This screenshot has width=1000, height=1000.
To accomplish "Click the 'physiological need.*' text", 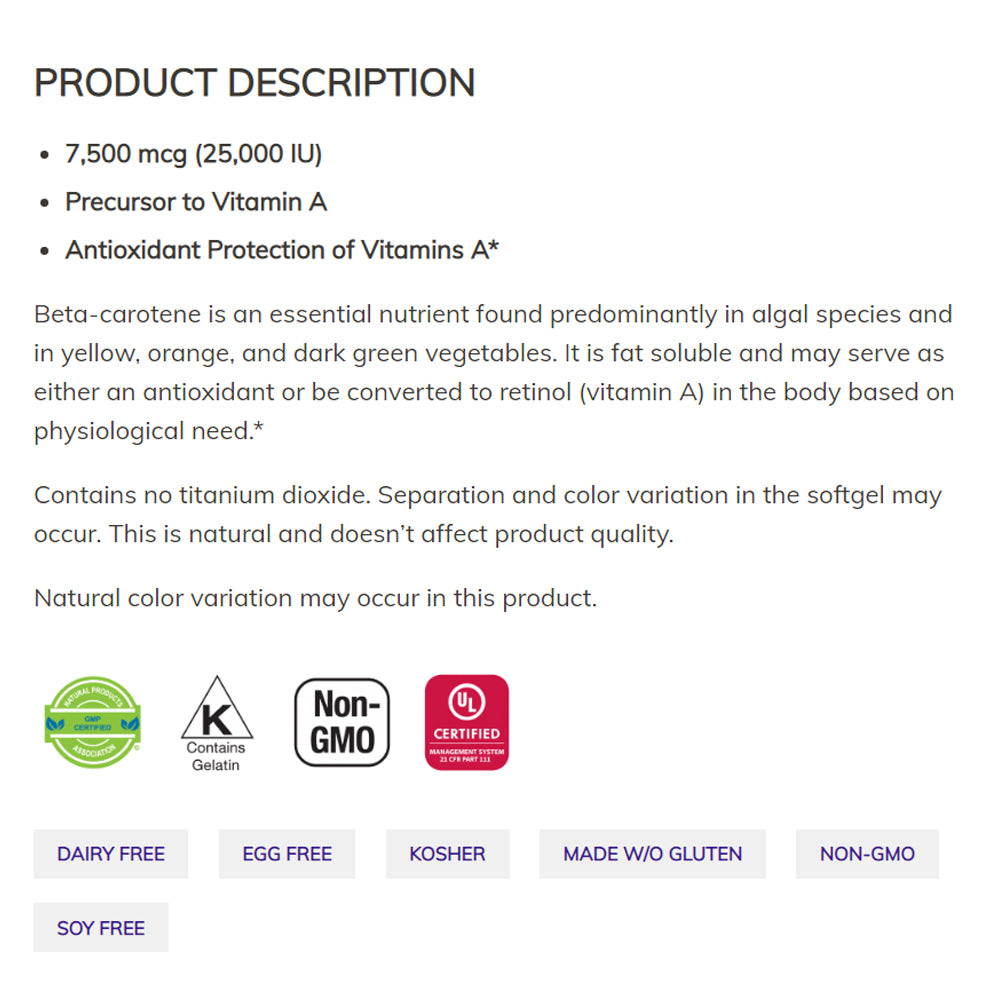I will tap(148, 432).
